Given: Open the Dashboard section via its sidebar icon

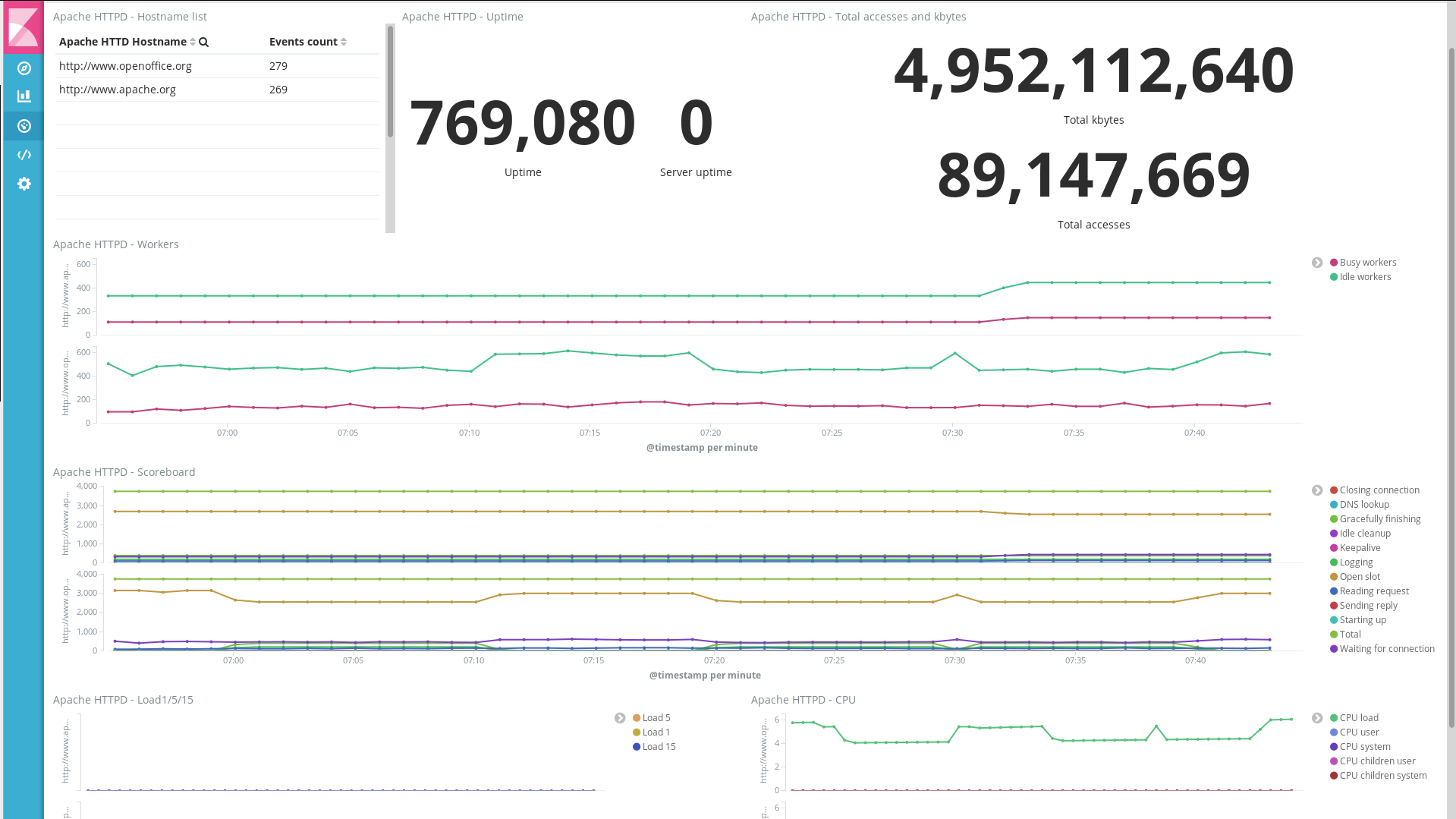Looking at the screenshot, I should pyautogui.click(x=24, y=126).
